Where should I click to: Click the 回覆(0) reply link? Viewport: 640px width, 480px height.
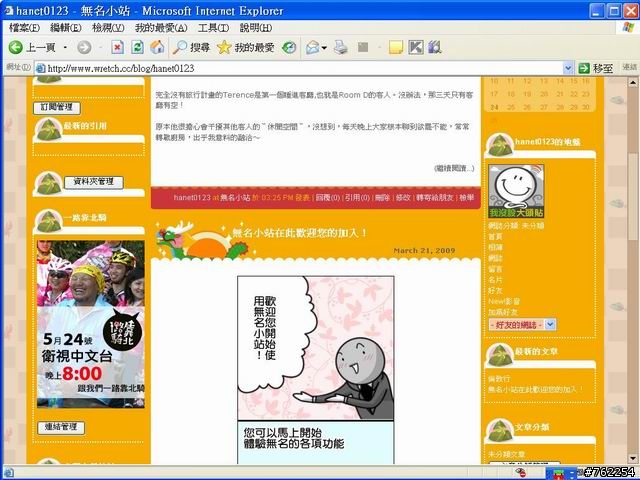[328, 198]
